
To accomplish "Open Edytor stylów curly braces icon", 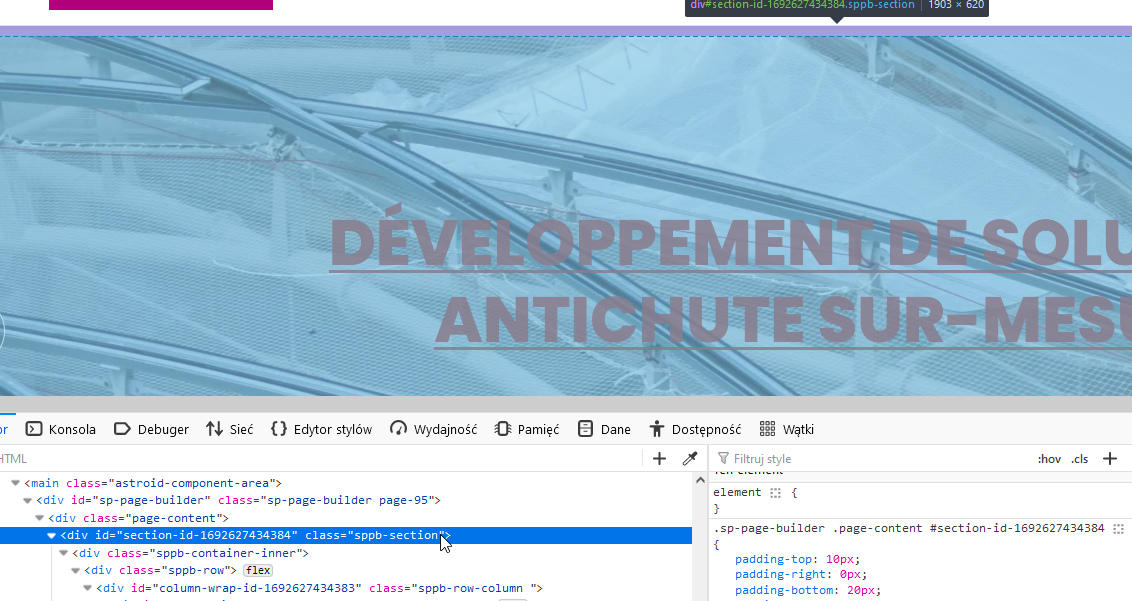I will click(279, 429).
